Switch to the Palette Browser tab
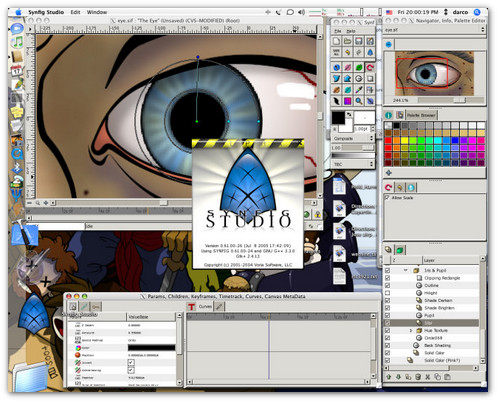This screenshot has width=497, height=401. click(421, 115)
